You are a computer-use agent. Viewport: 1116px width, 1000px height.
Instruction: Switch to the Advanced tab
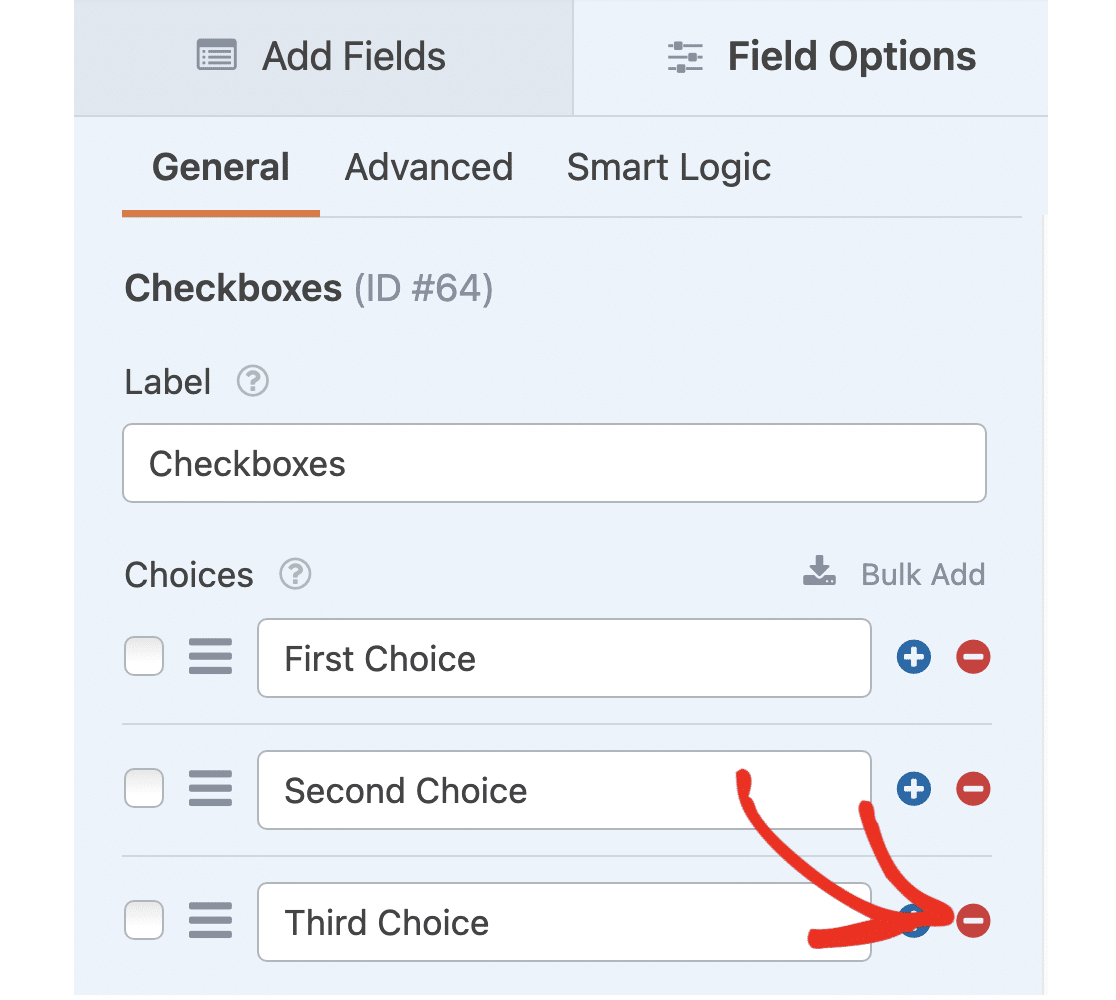pyautogui.click(x=428, y=167)
